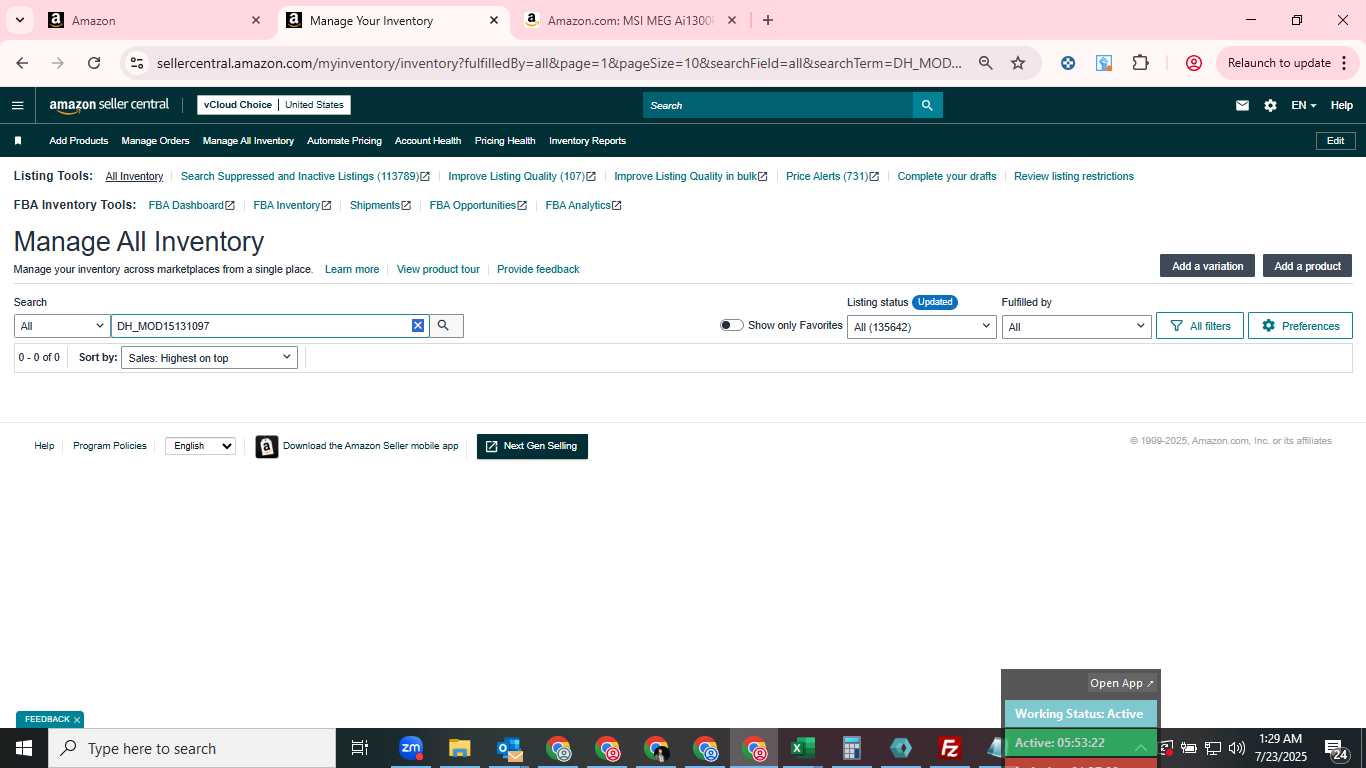Open Automate Pricing nav item
The width and height of the screenshot is (1366, 768).
[344, 141]
